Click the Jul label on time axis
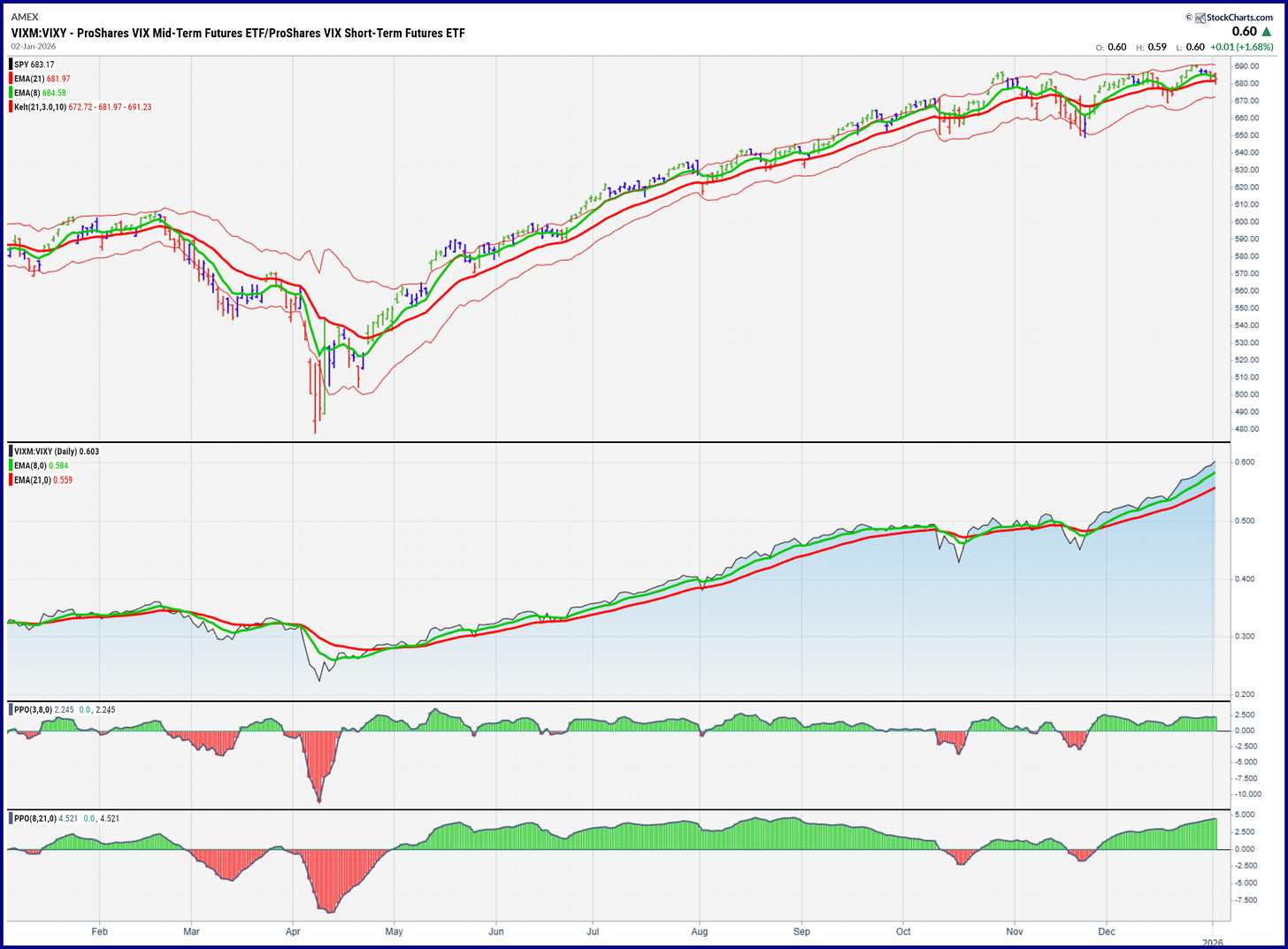The width and height of the screenshot is (1288, 949). tap(593, 931)
